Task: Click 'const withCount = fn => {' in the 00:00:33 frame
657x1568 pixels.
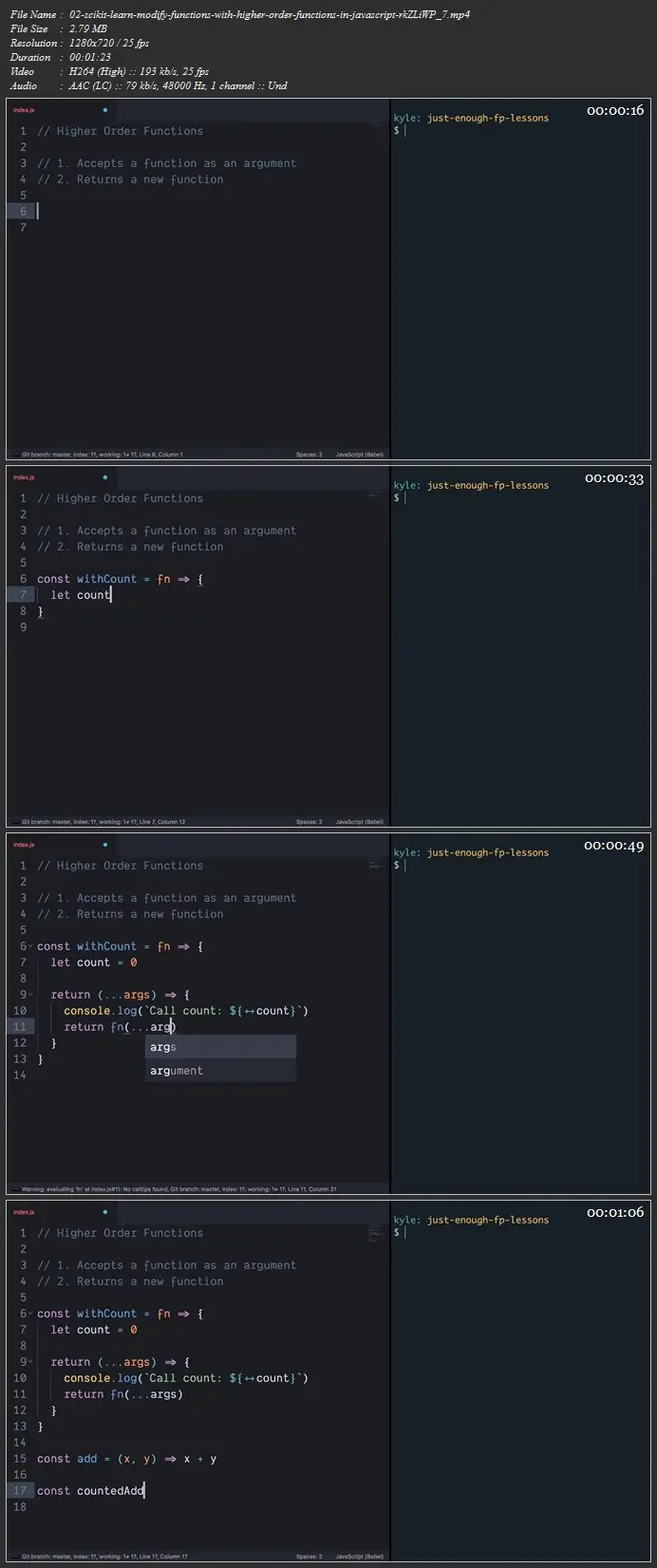Action: [121, 579]
